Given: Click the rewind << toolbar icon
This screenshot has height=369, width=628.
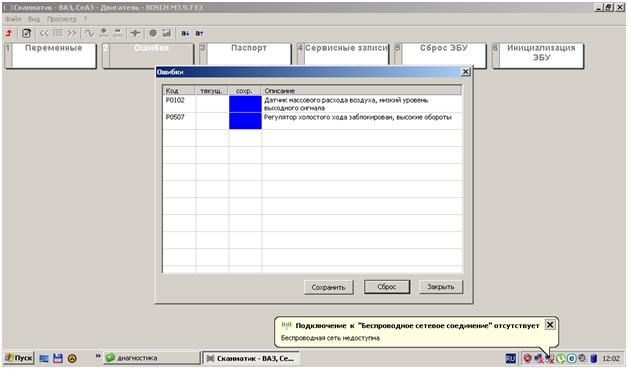Looking at the screenshot, I should click(x=44, y=33).
